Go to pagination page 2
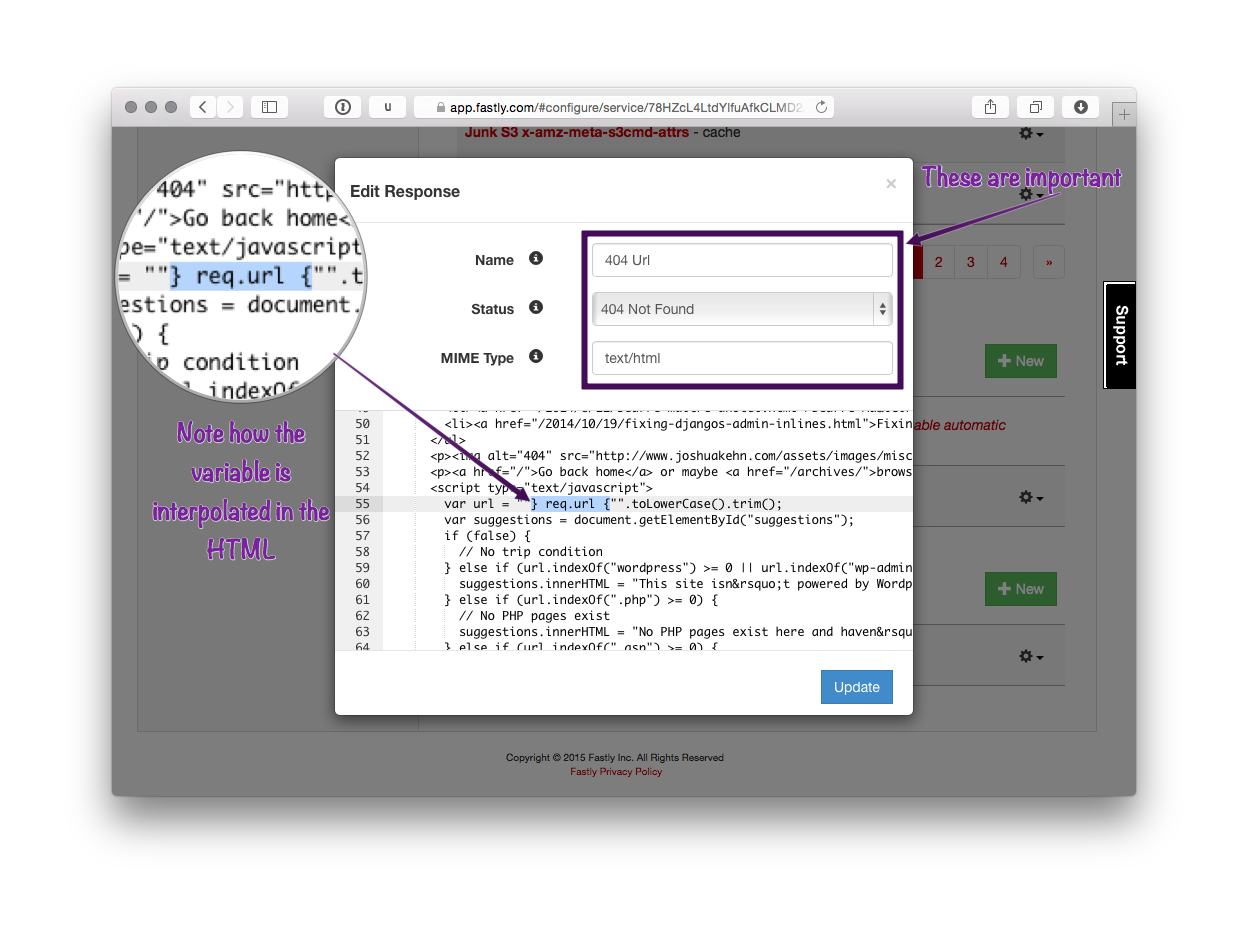Viewport: 1248px width, 932px height. pos(938,262)
